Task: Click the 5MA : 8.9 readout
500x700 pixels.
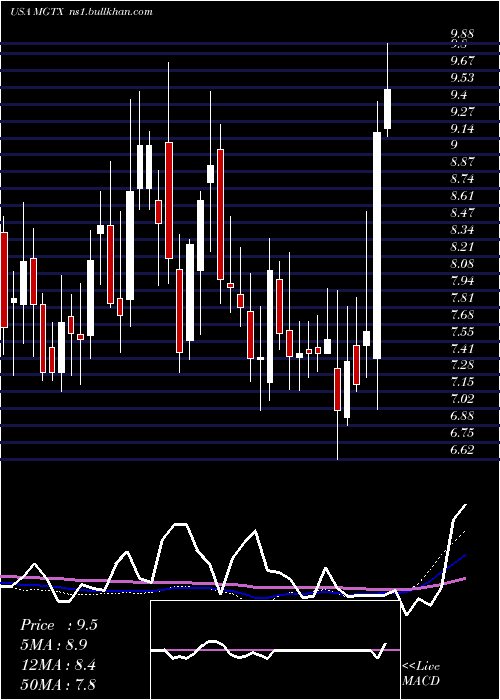Action: pos(54,645)
